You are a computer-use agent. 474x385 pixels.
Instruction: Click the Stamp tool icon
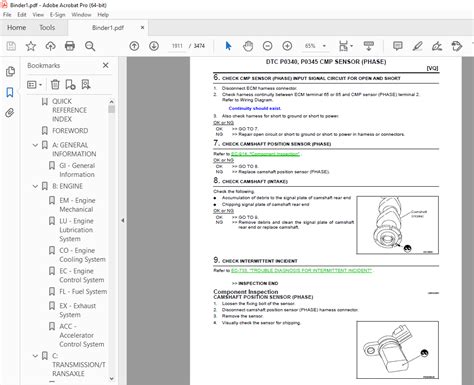(x=457, y=46)
